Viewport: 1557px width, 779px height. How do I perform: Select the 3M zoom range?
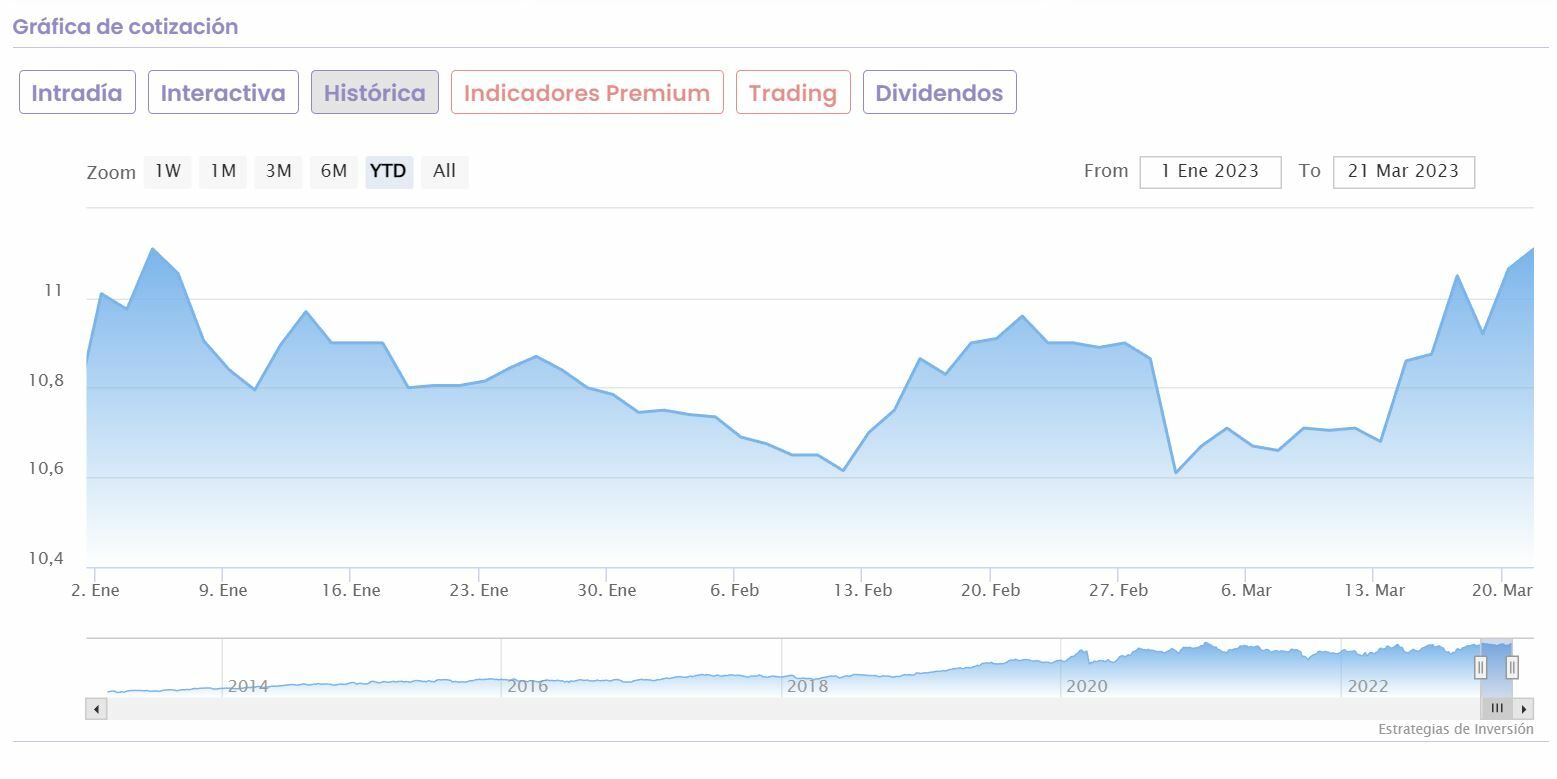278,171
